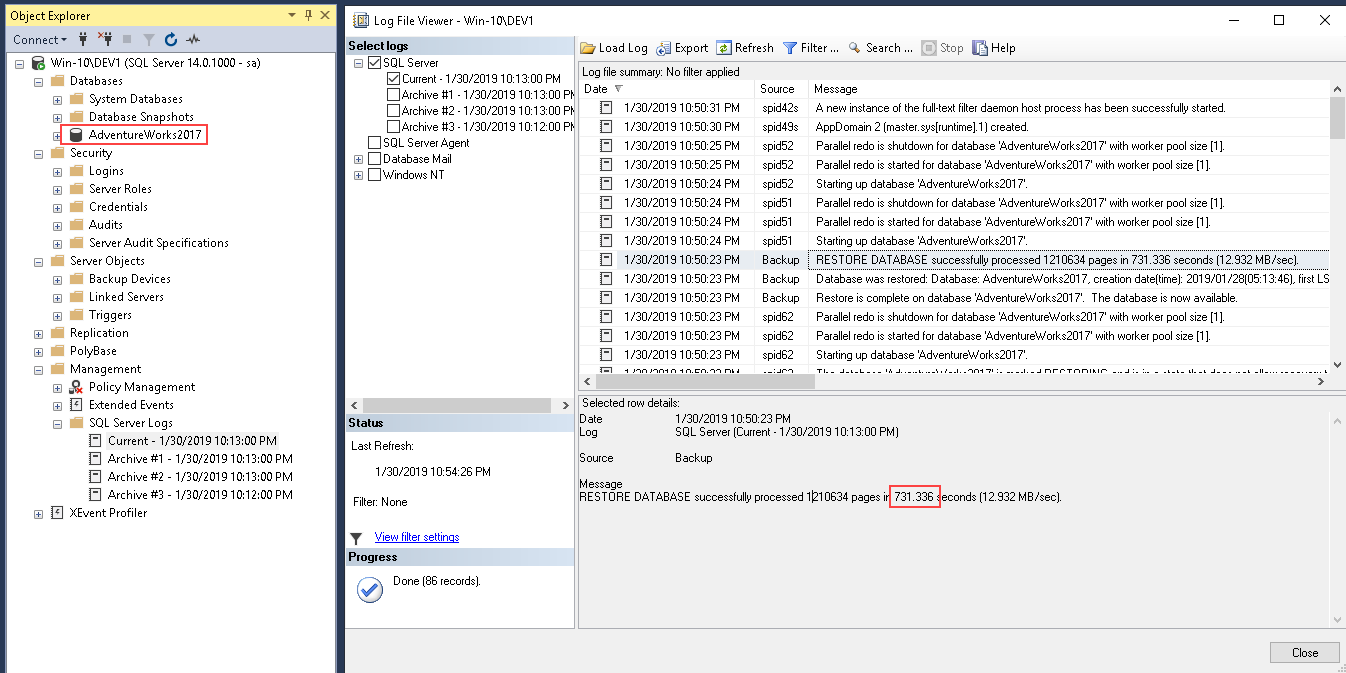Sort the log grid by Date column header
This screenshot has width=1346, height=673.
(x=667, y=89)
